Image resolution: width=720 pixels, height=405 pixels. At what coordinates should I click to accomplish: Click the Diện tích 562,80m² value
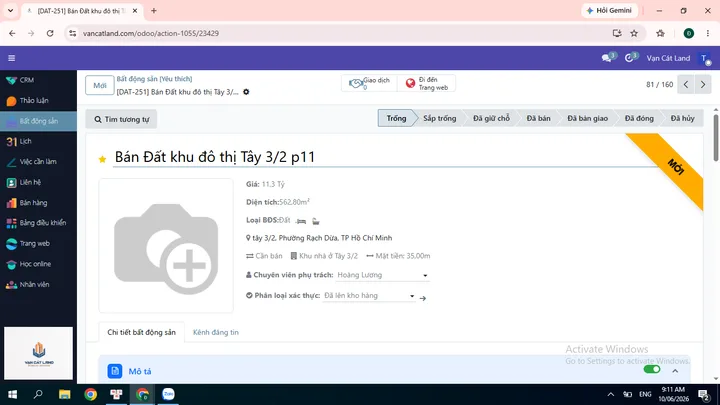pyautogui.click(x=294, y=202)
